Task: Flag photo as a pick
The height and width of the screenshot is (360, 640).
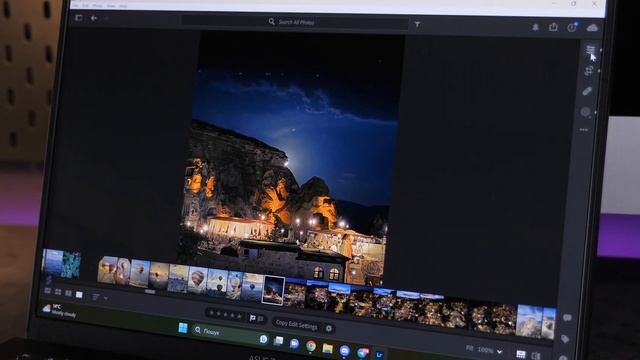Action: 253,318
